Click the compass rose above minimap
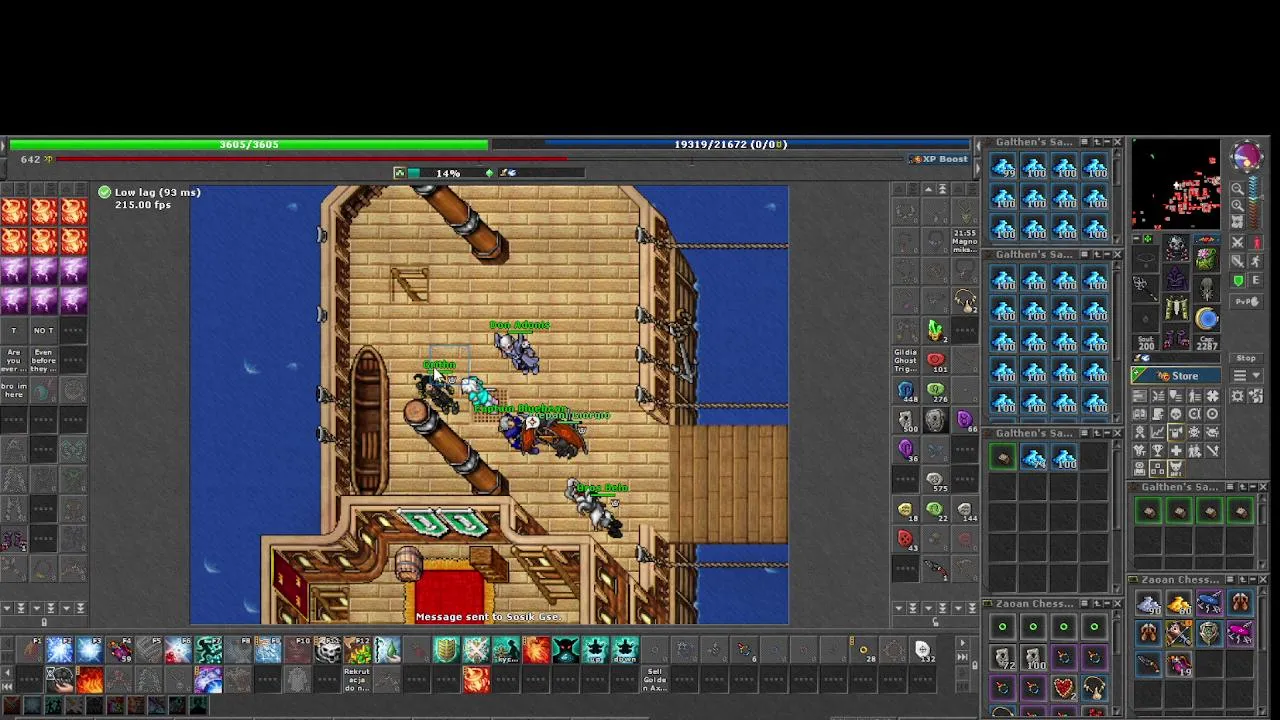The height and width of the screenshot is (720, 1280). tap(1247, 156)
